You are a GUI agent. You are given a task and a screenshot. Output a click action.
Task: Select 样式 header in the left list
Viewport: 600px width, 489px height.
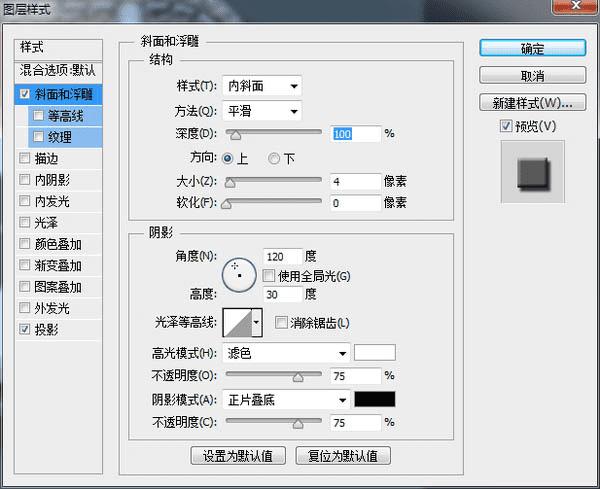pos(58,48)
